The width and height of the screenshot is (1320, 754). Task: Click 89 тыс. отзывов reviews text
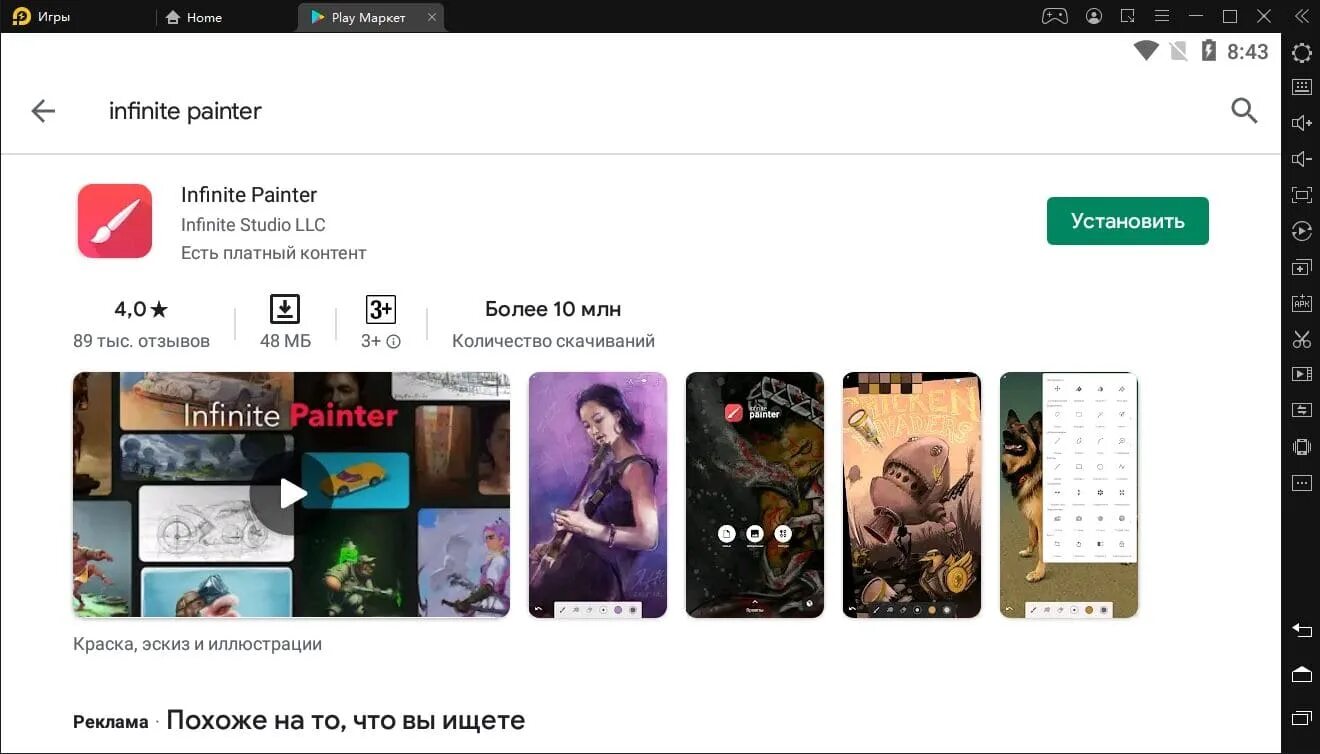tap(141, 341)
